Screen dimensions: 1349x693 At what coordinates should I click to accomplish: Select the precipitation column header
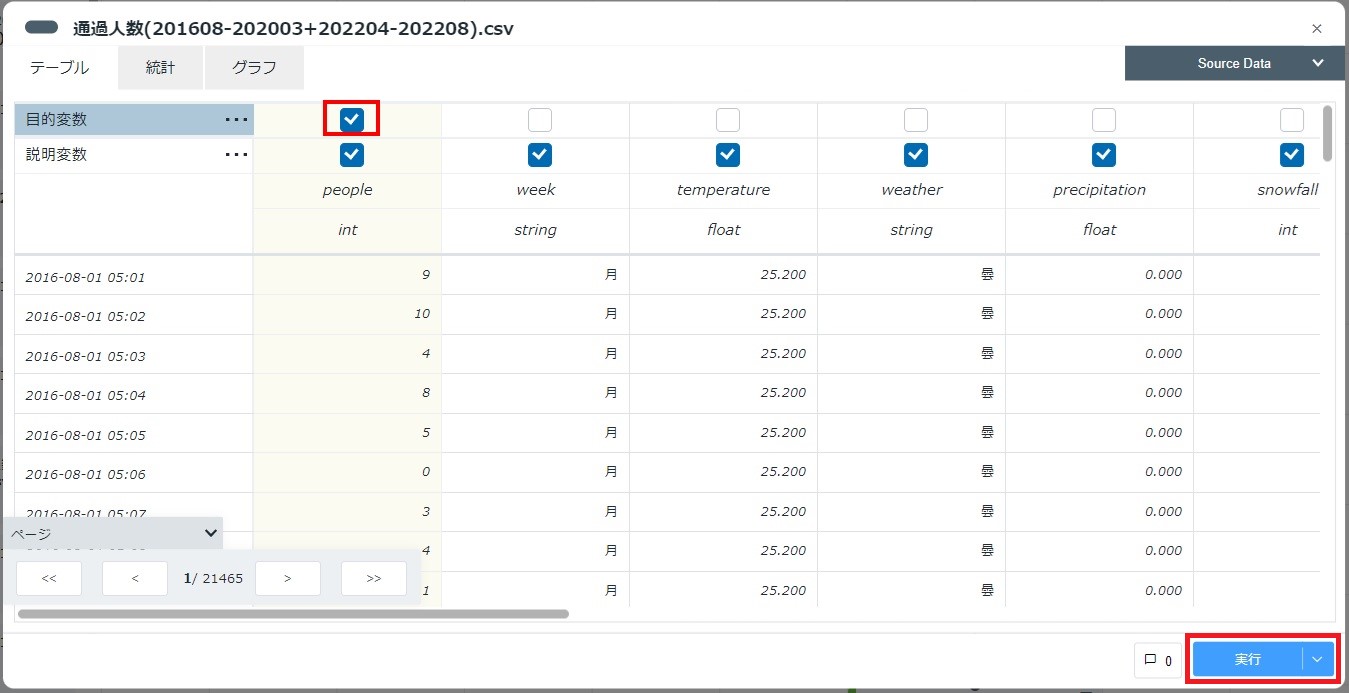(x=1099, y=190)
